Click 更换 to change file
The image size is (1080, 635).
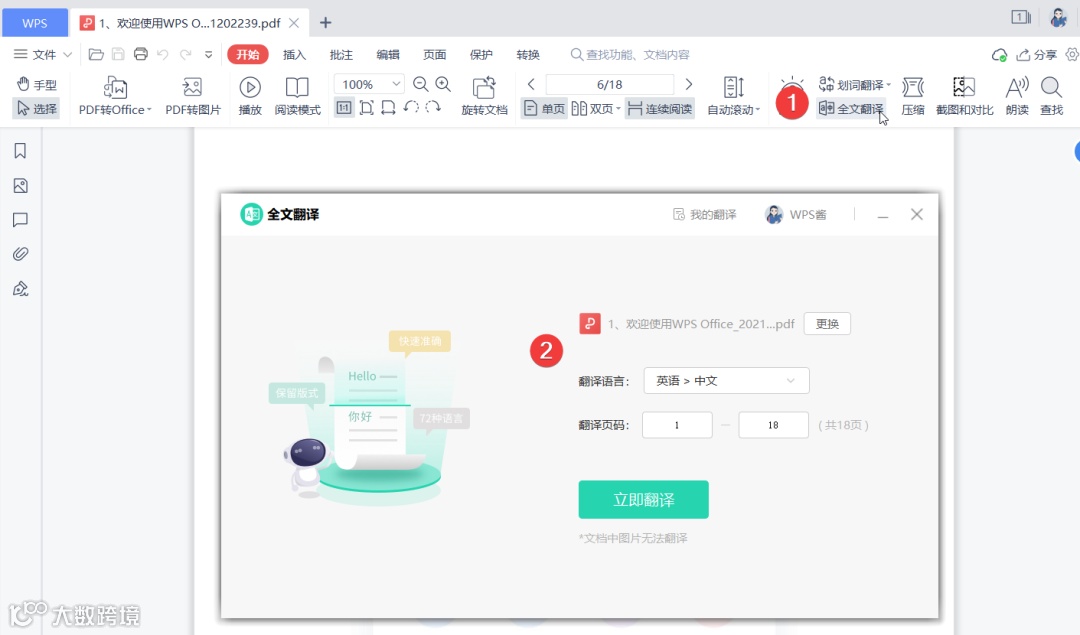827,324
